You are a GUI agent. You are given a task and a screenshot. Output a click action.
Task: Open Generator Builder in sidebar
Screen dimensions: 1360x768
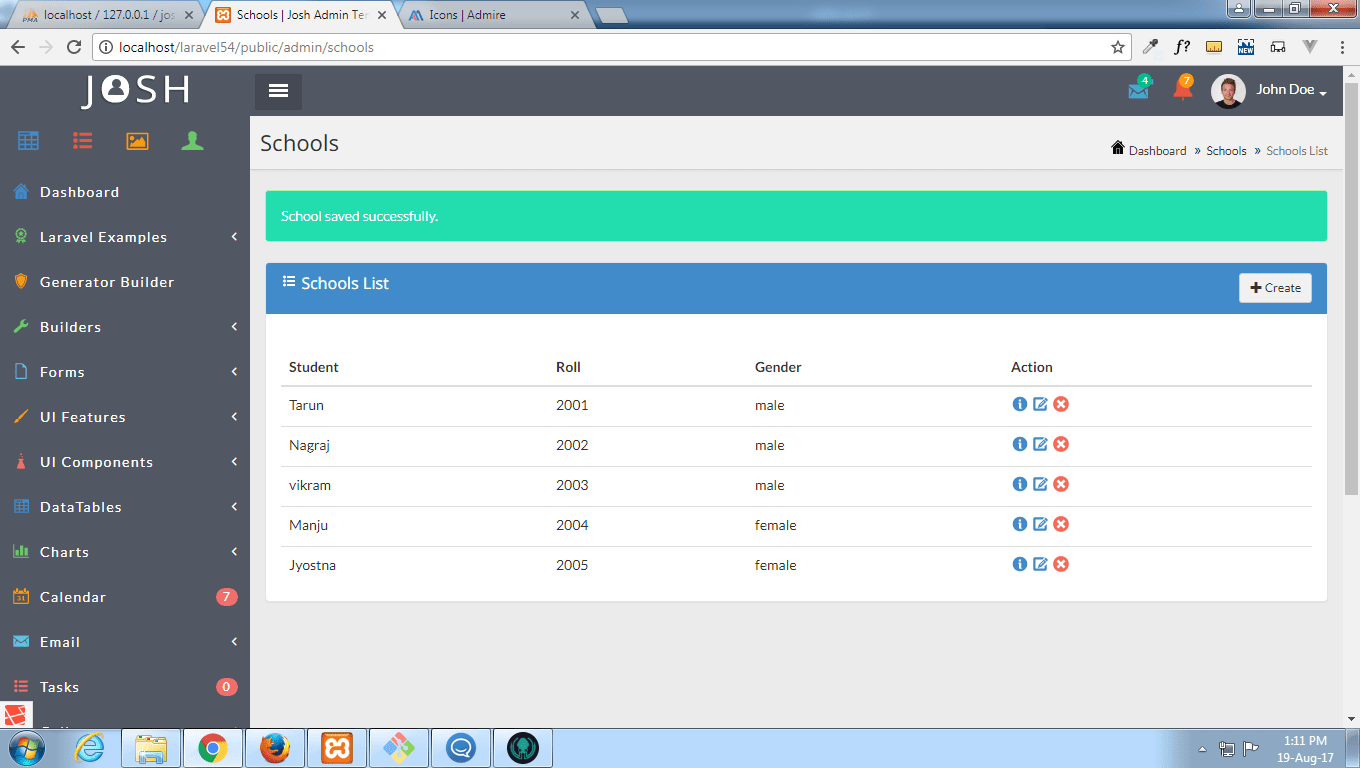[x=106, y=282]
